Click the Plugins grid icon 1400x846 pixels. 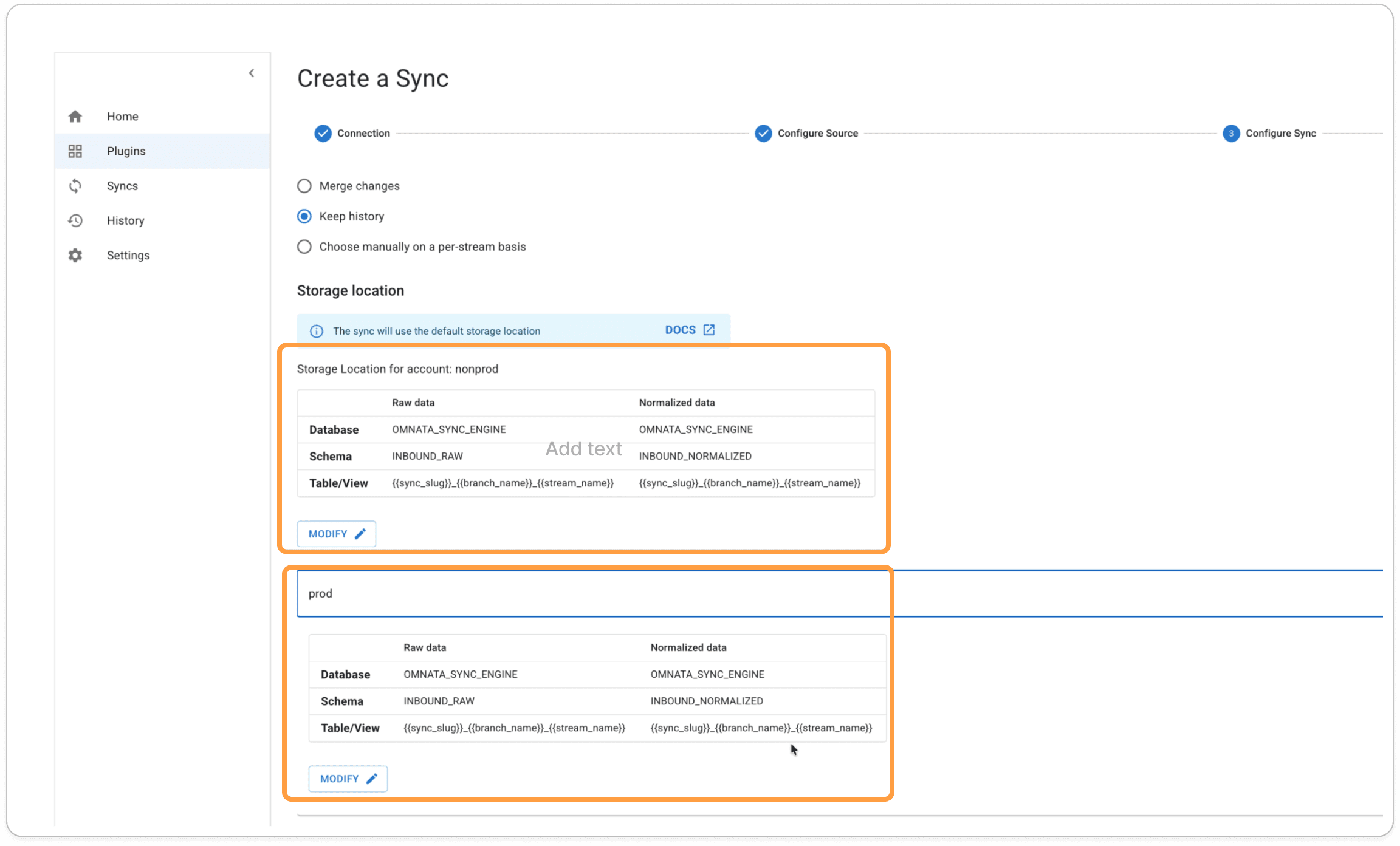75,151
